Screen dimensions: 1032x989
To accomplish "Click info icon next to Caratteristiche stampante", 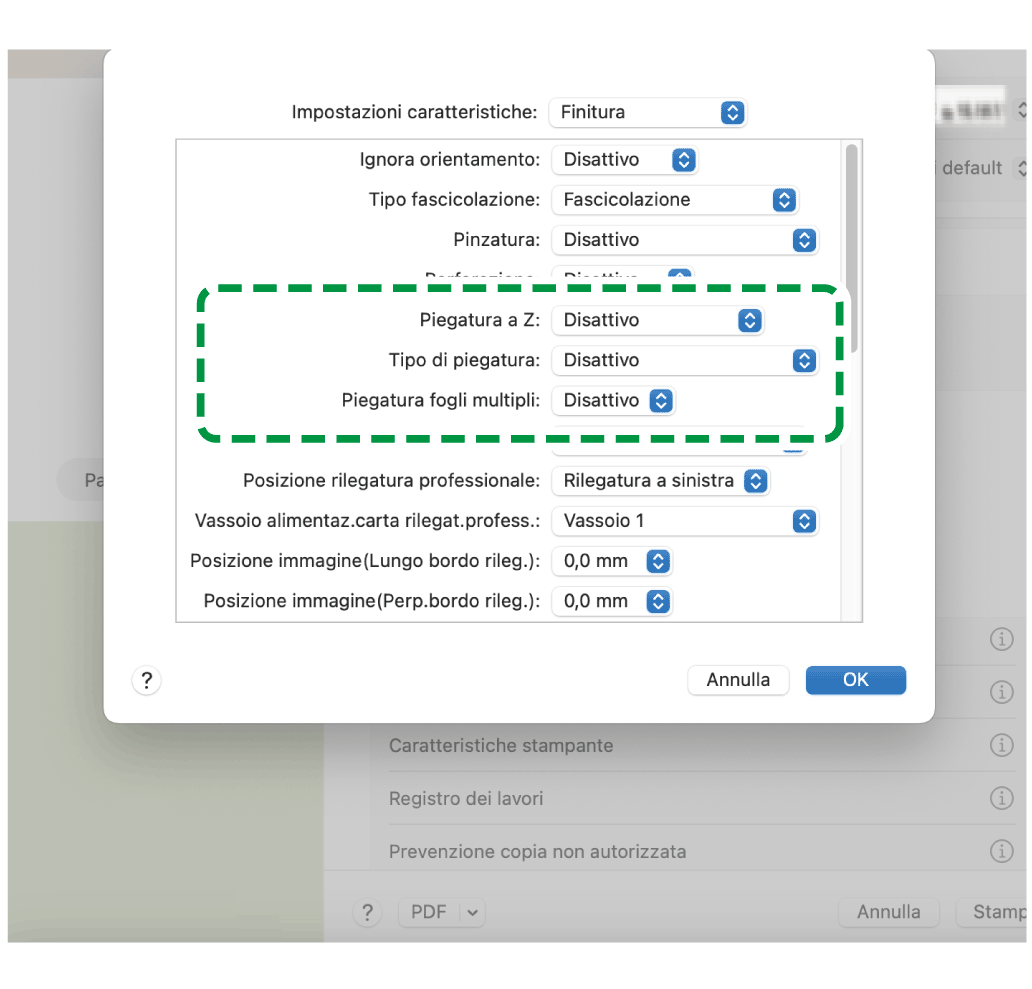I will point(1002,745).
